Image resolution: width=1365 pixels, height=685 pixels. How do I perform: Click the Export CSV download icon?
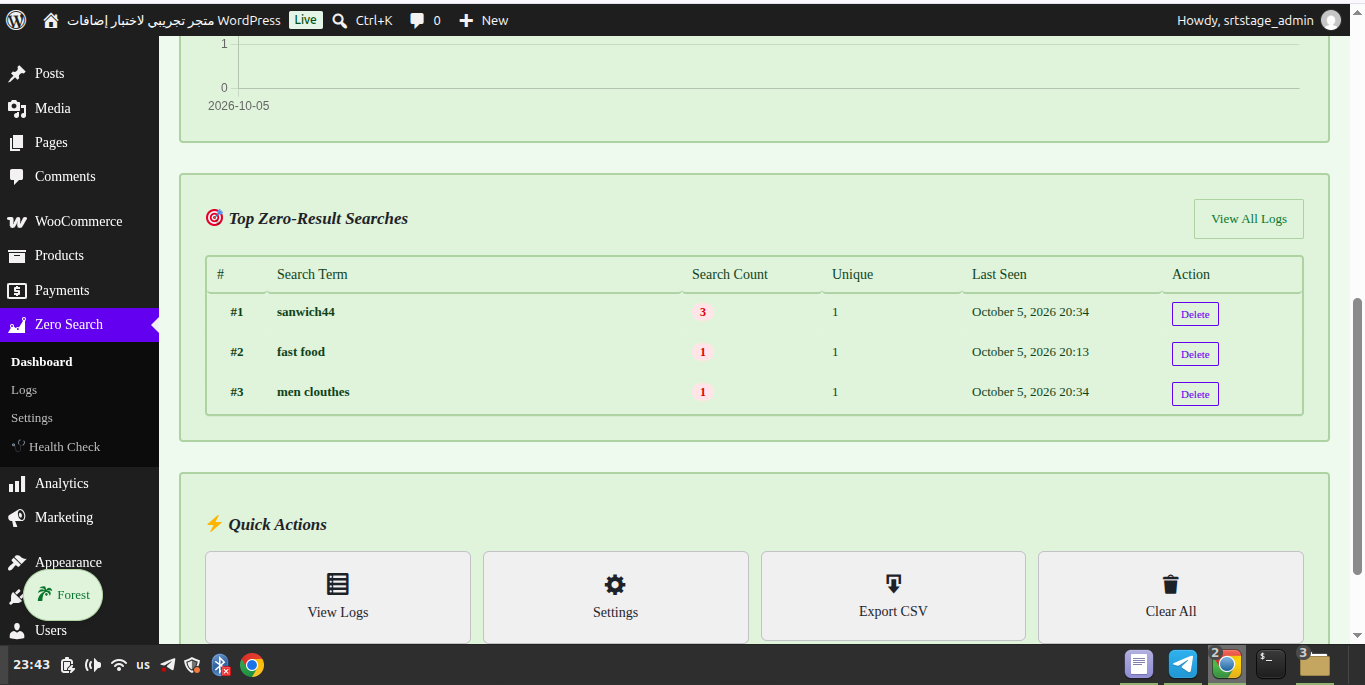(893, 583)
